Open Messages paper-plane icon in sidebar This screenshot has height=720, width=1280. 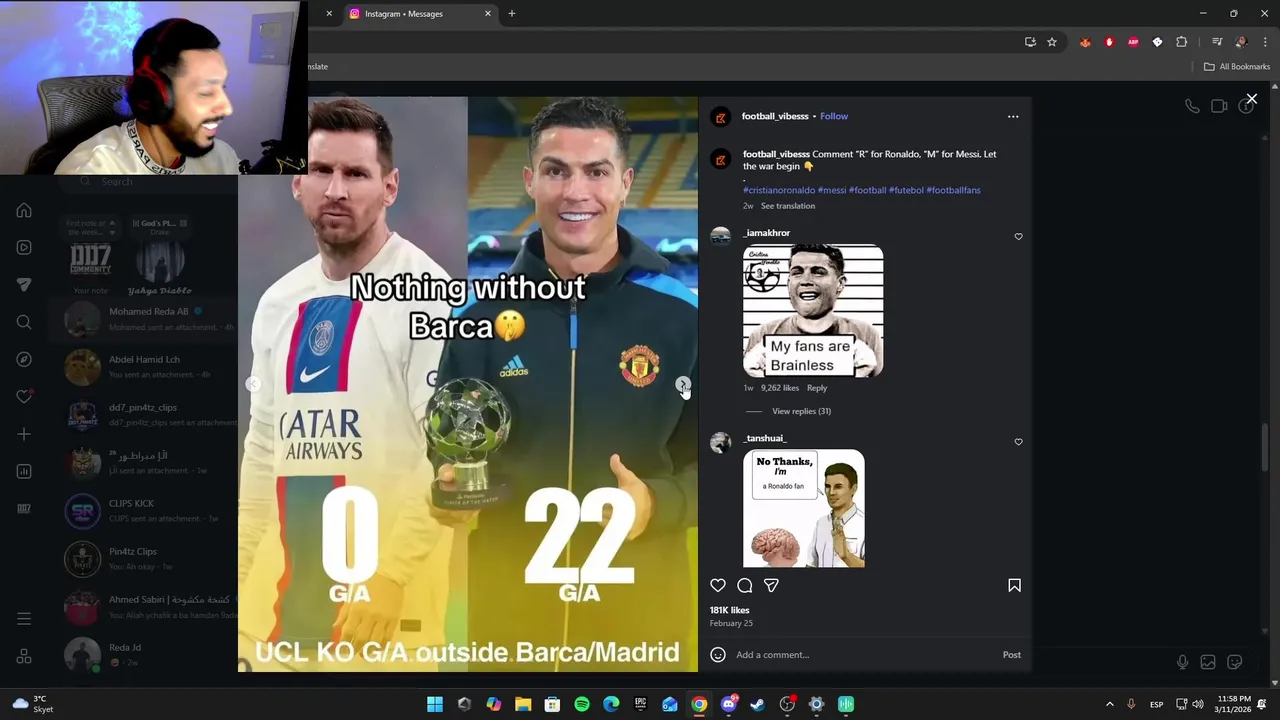pos(24,285)
